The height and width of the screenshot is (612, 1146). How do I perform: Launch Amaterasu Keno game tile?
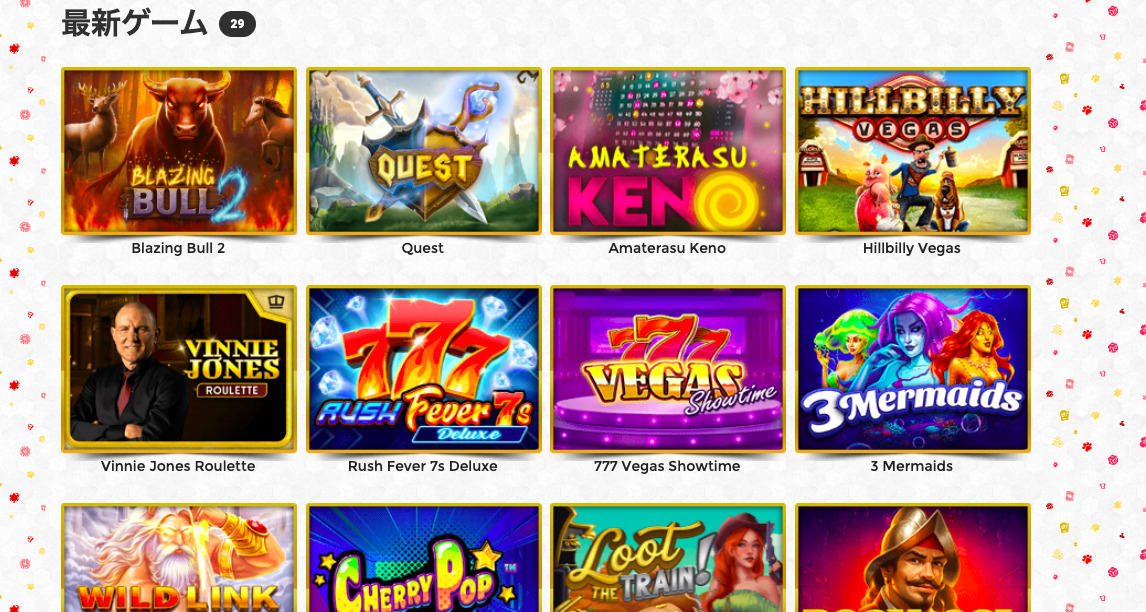[668, 151]
